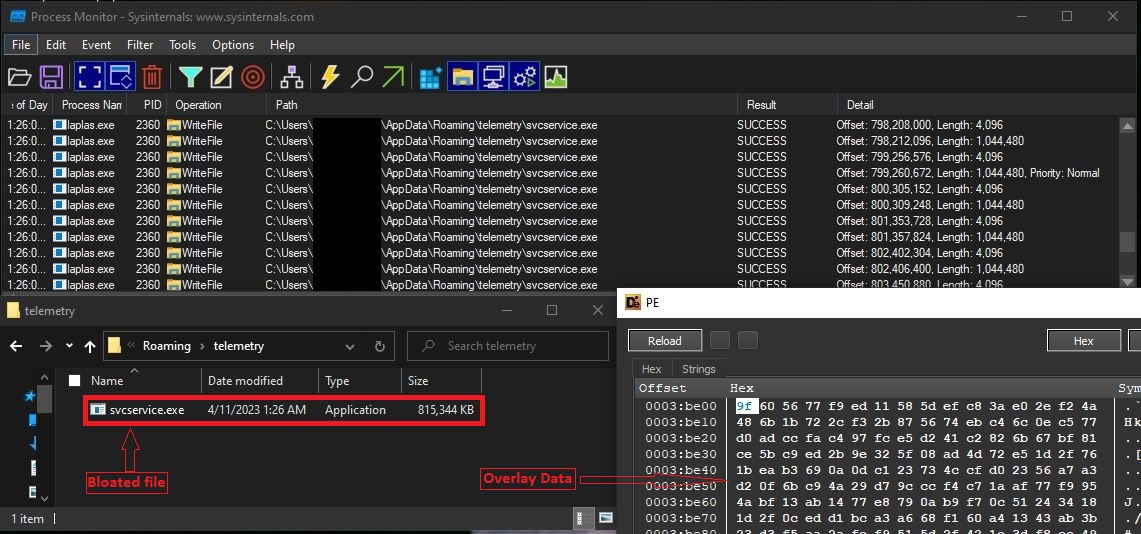Select WriteFile row with offset 798,208,000
This screenshot has width=1141, height=534.
point(560,125)
